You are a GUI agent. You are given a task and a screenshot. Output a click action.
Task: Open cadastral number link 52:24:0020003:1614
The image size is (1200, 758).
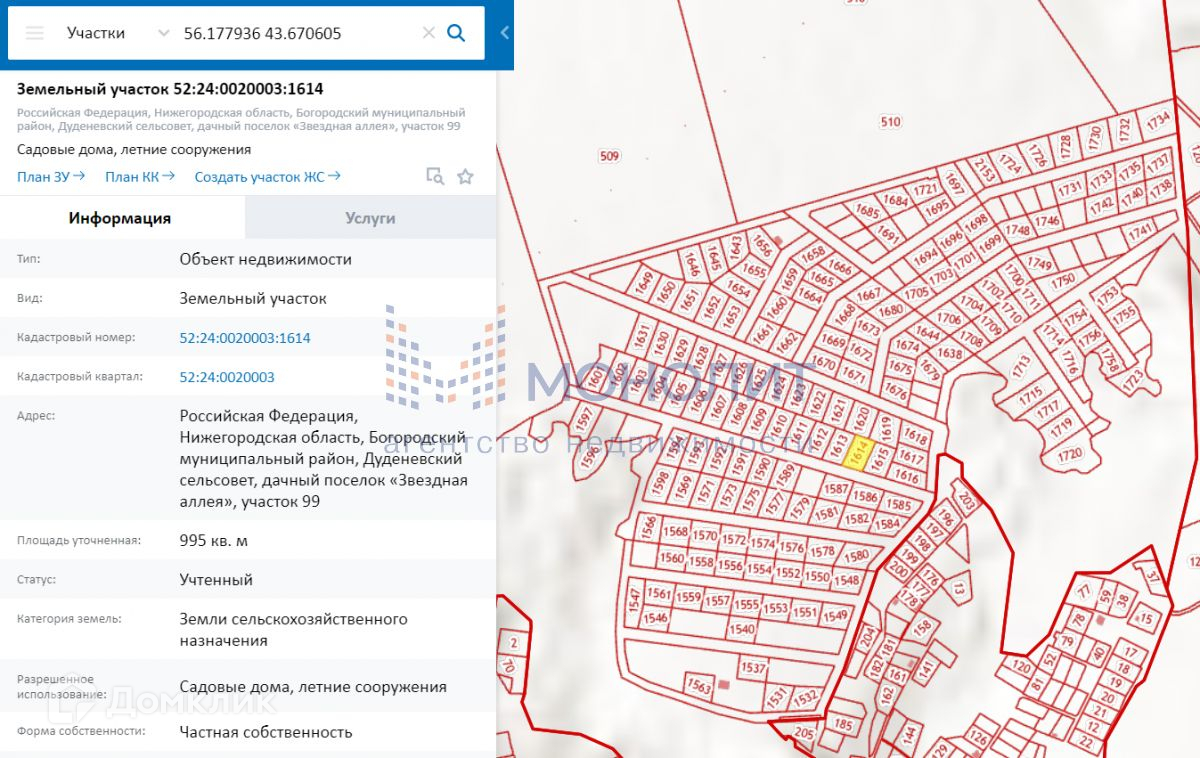click(x=245, y=338)
